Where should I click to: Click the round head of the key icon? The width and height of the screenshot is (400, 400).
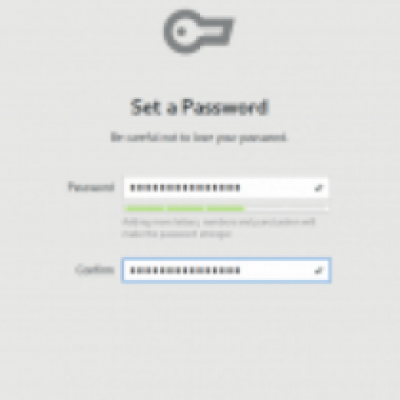(x=182, y=32)
